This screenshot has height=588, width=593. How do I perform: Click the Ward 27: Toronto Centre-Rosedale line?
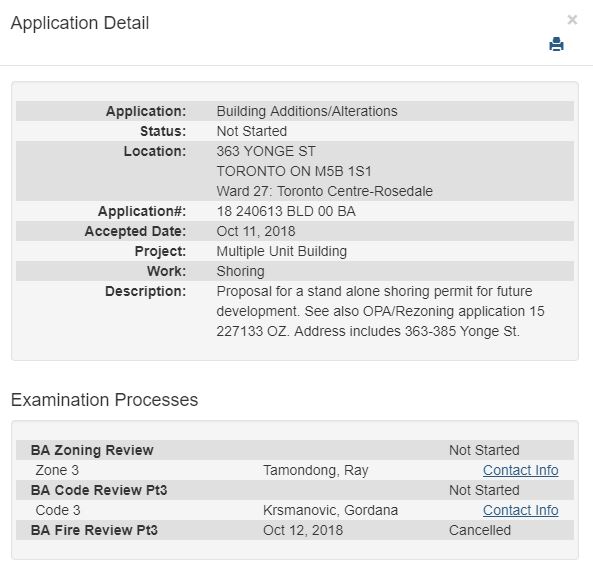point(324,191)
